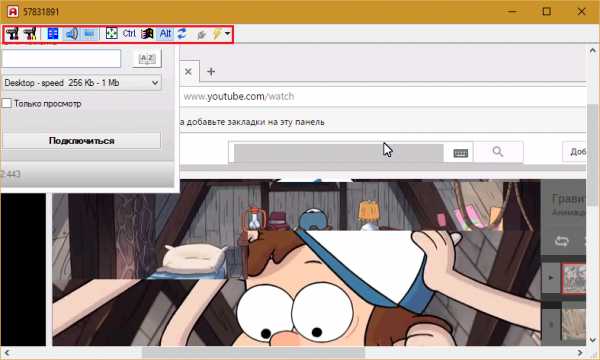Click the lightning bolt actions icon

(217, 34)
